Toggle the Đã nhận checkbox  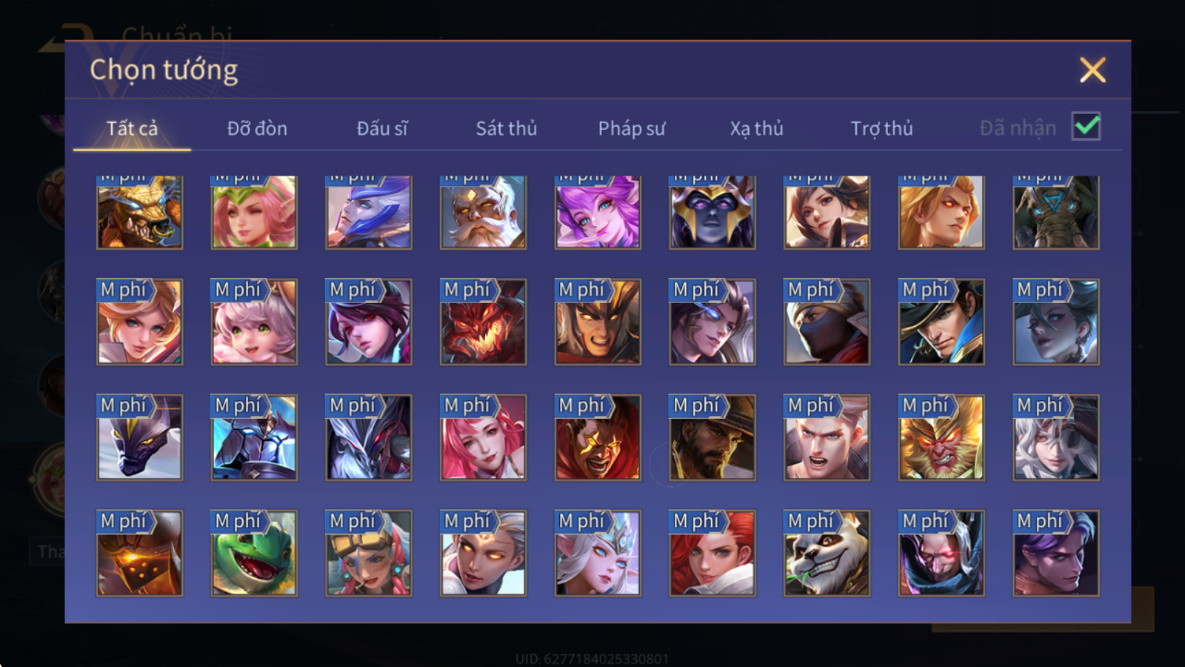click(1086, 126)
